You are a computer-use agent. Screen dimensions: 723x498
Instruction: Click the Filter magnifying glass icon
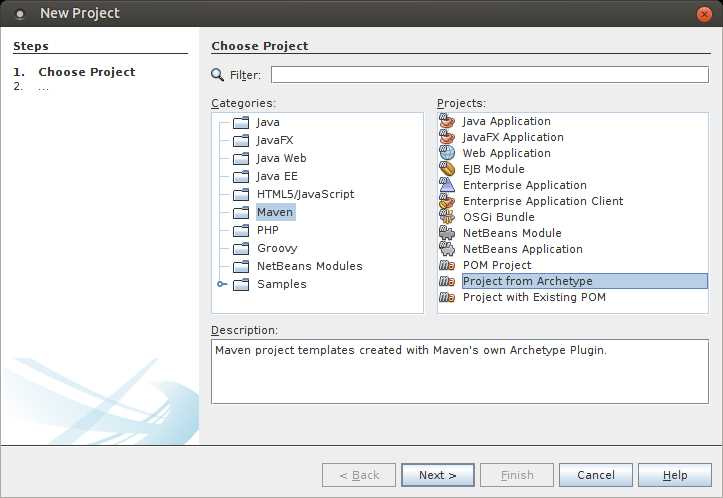tap(217, 75)
